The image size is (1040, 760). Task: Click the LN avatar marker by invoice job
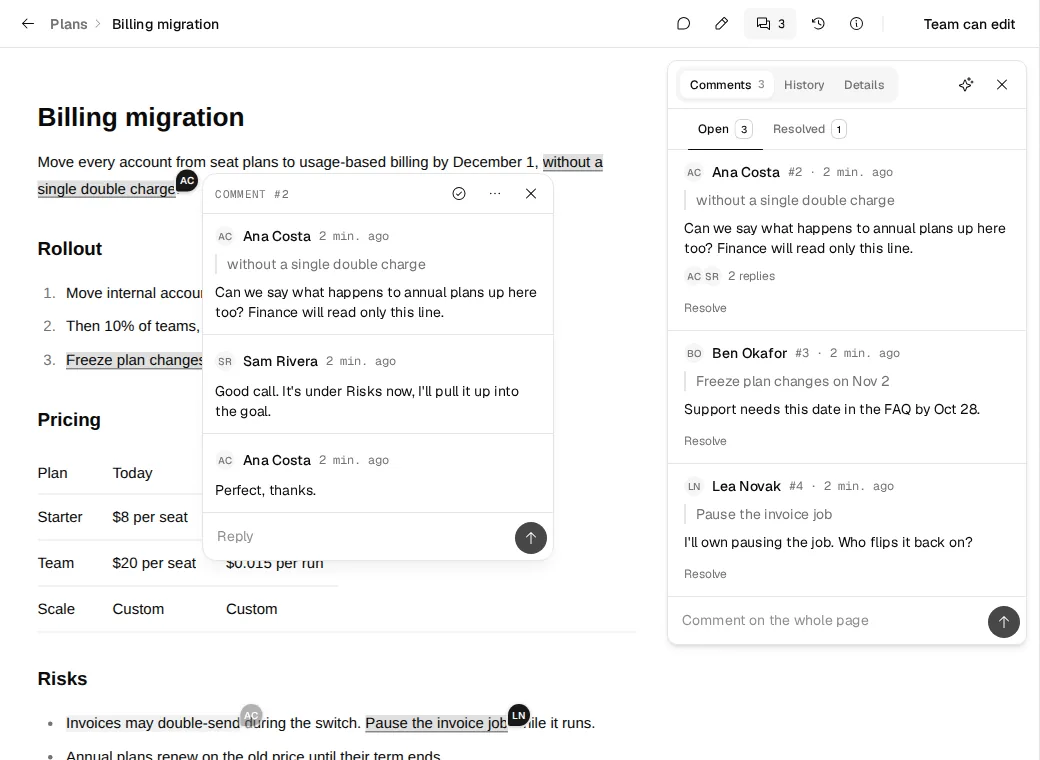click(519, 716)
